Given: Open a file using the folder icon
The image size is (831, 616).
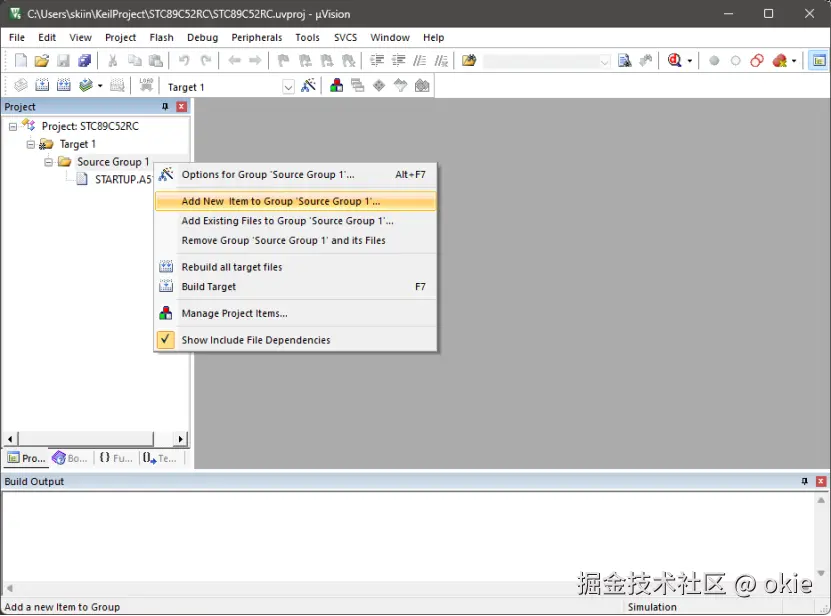Looking at the screenshot, I should [42, 60].
